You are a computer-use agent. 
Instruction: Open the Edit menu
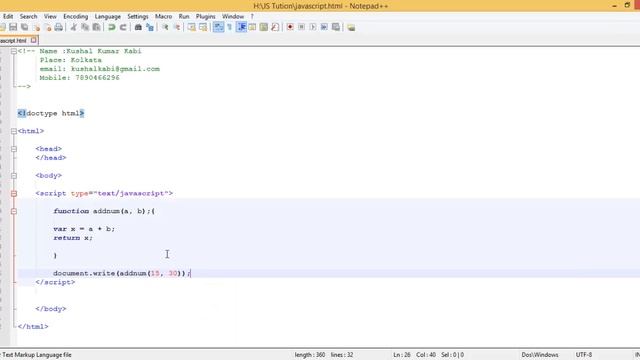point(8,16)
